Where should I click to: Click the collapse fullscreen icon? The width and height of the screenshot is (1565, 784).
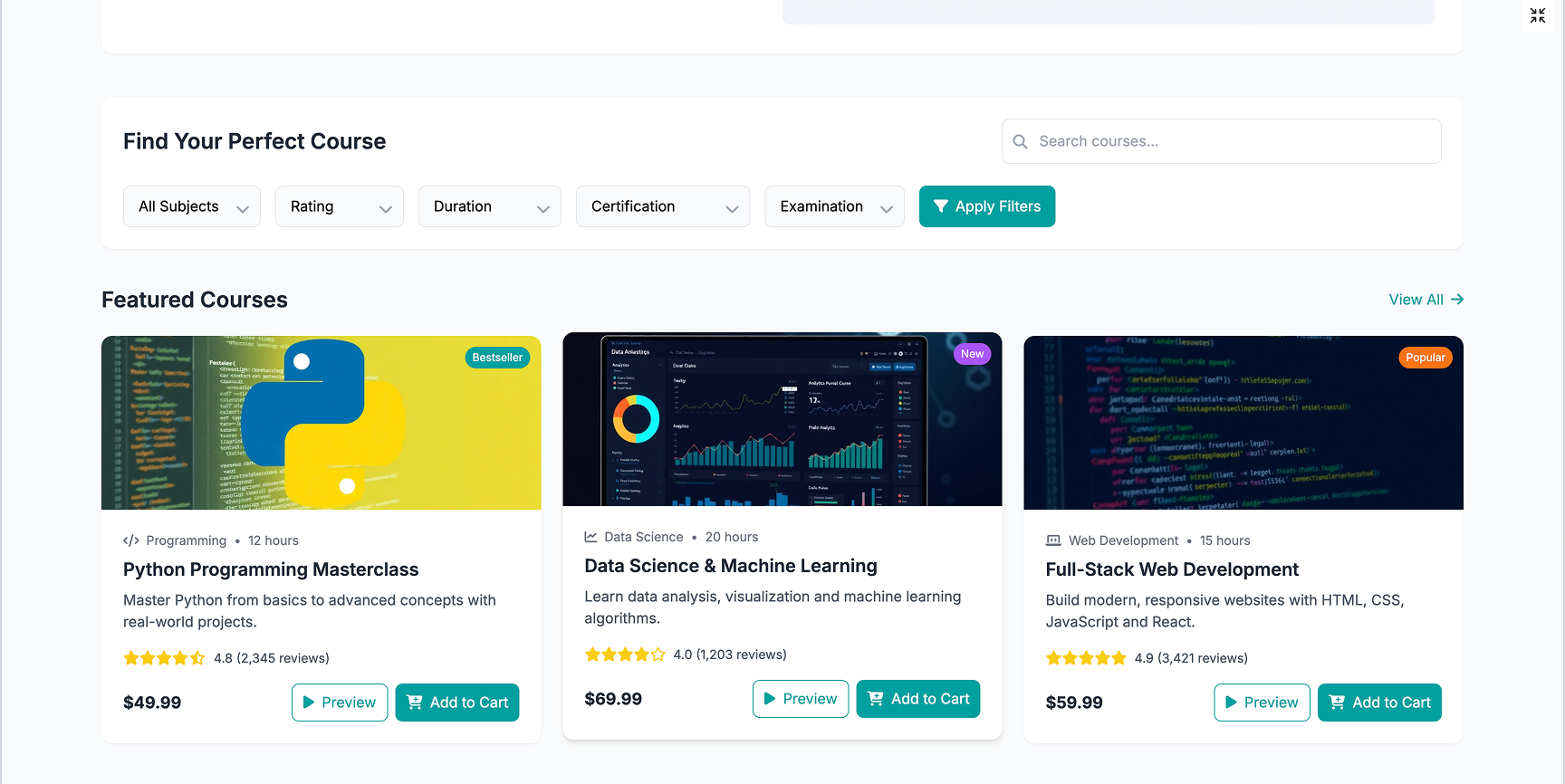(x=1538, y=15)
